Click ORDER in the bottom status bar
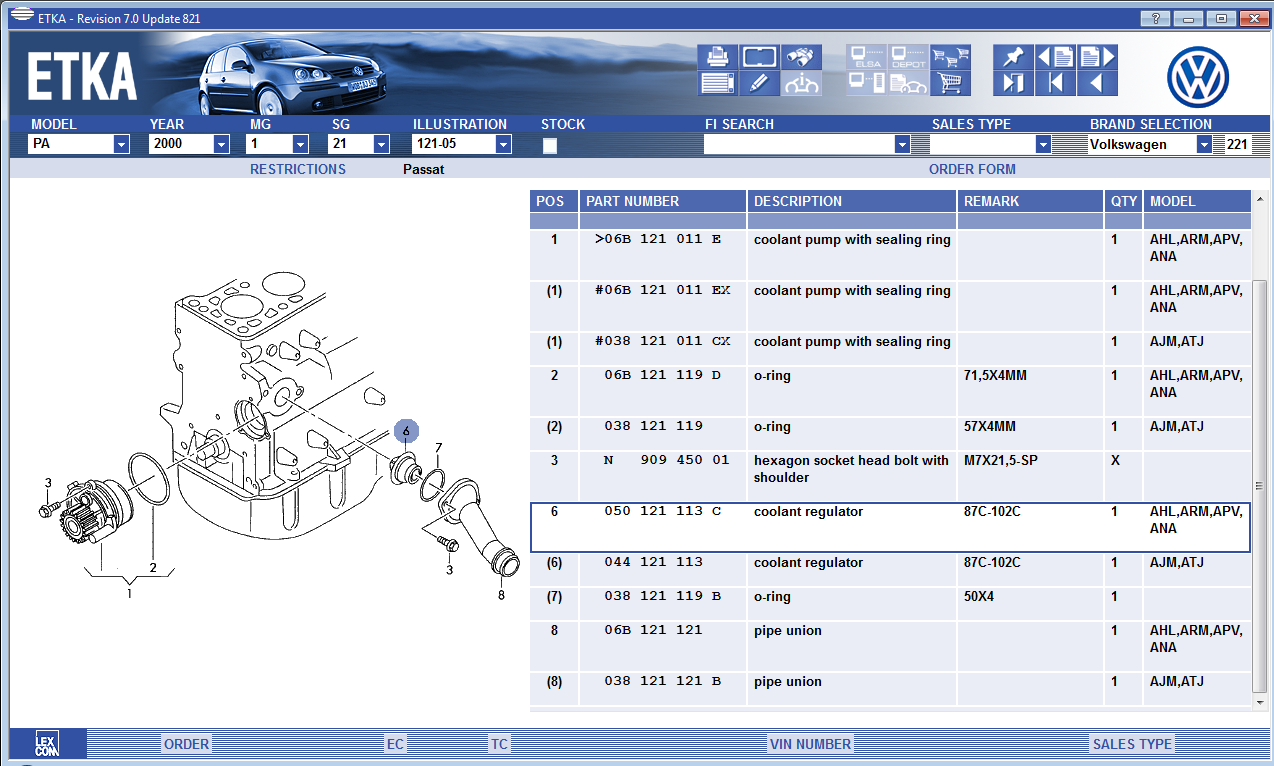This screenshot has width=1274, height=766. pyautogui.click(x=187, y=744)
